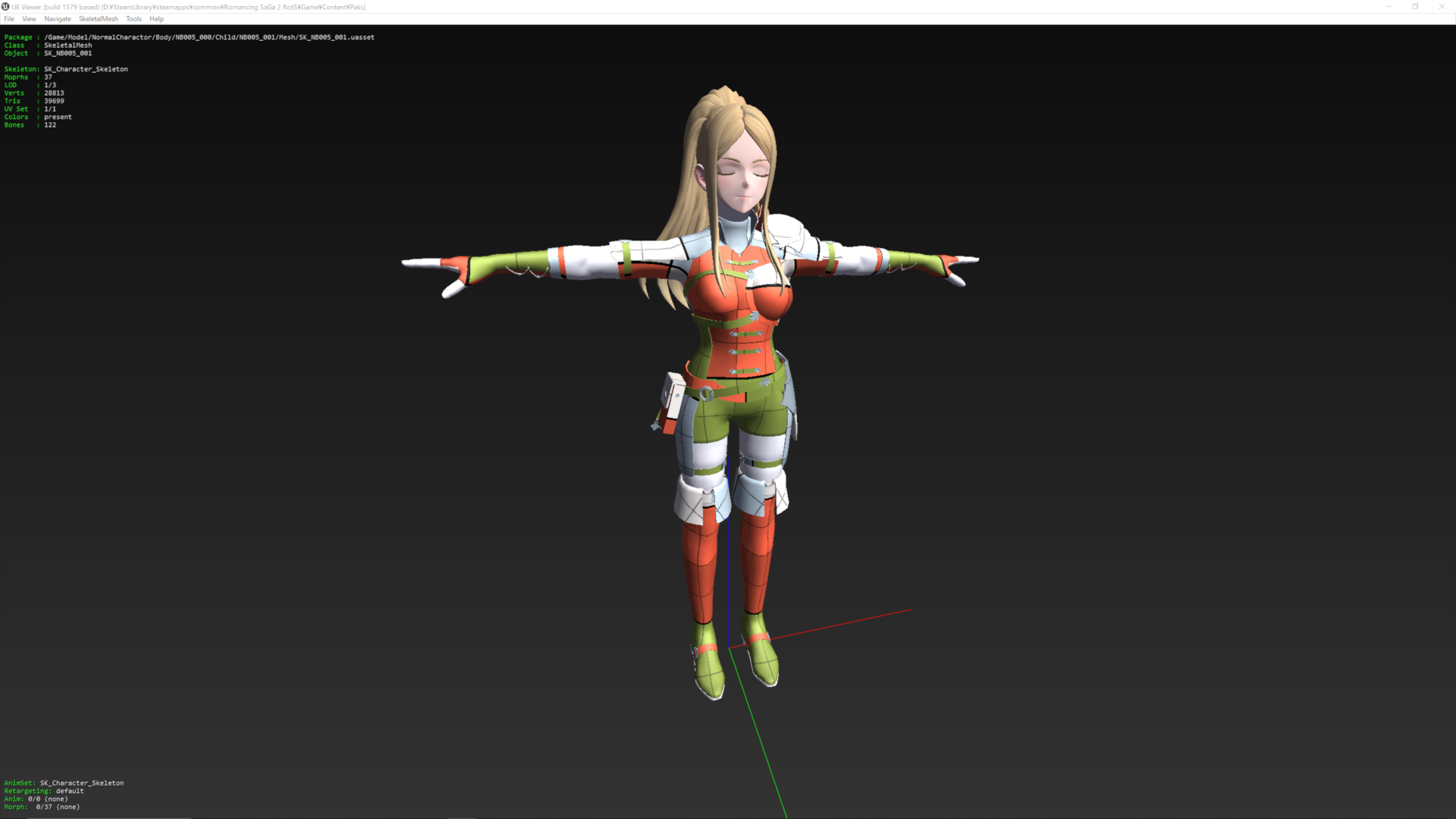Click the Colors value present
This screenshot has width=1456, height=819.
coord(58,117)
